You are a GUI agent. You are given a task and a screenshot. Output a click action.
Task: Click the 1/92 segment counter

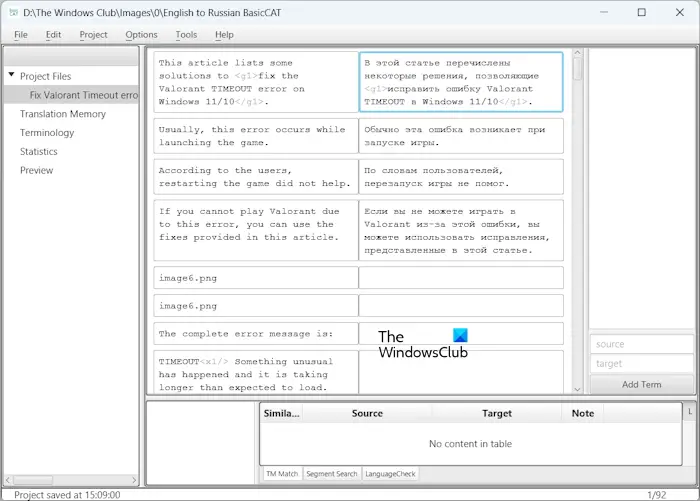(657, 495)
